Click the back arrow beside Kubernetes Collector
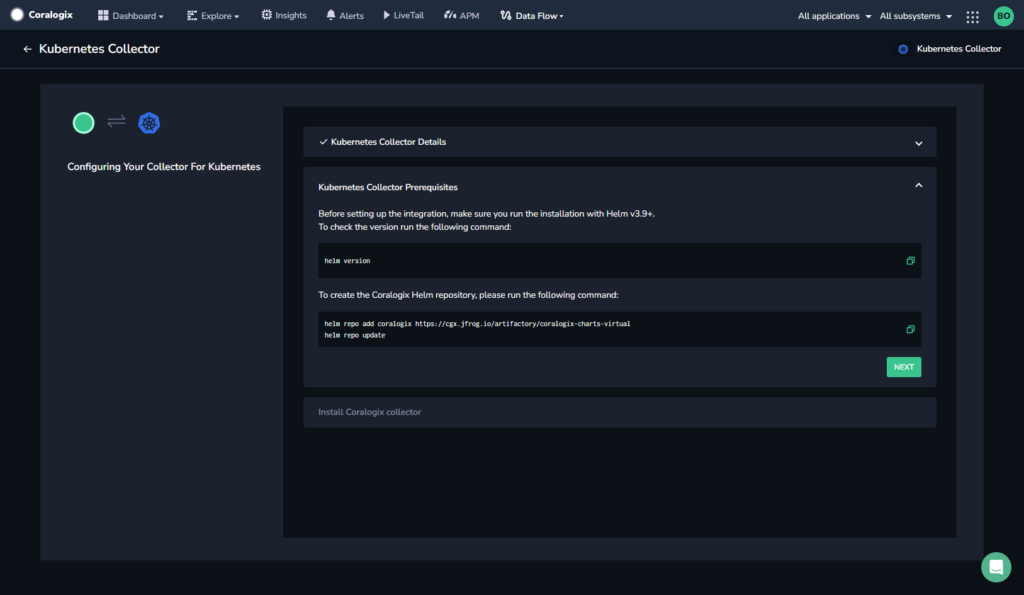The width and height of the screenshot is (1024, 595). [27, 49]
